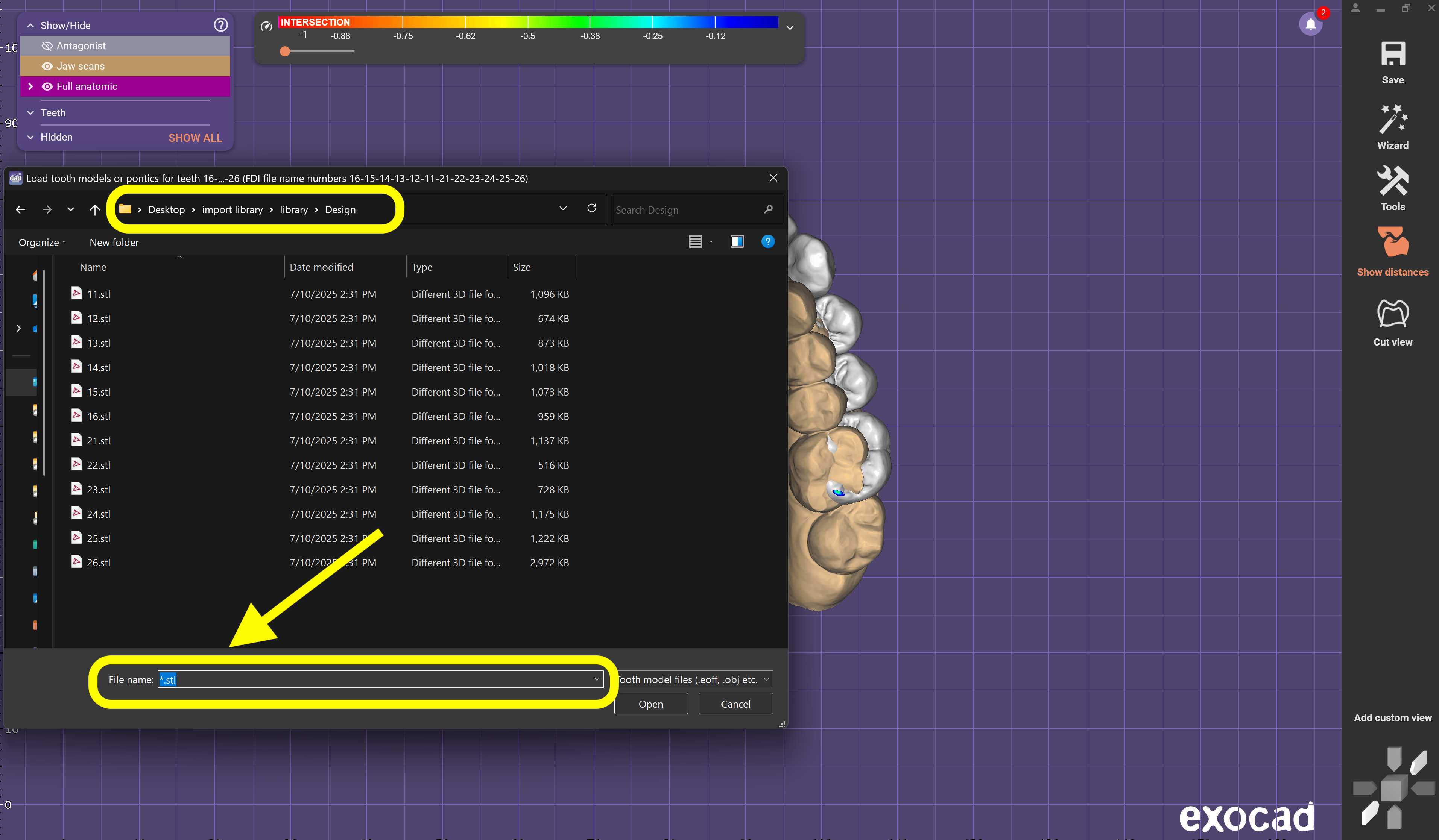Collapse the intersection color scale panel
The height and width of the screenshot is (840, 1439).
pos(790,27)
